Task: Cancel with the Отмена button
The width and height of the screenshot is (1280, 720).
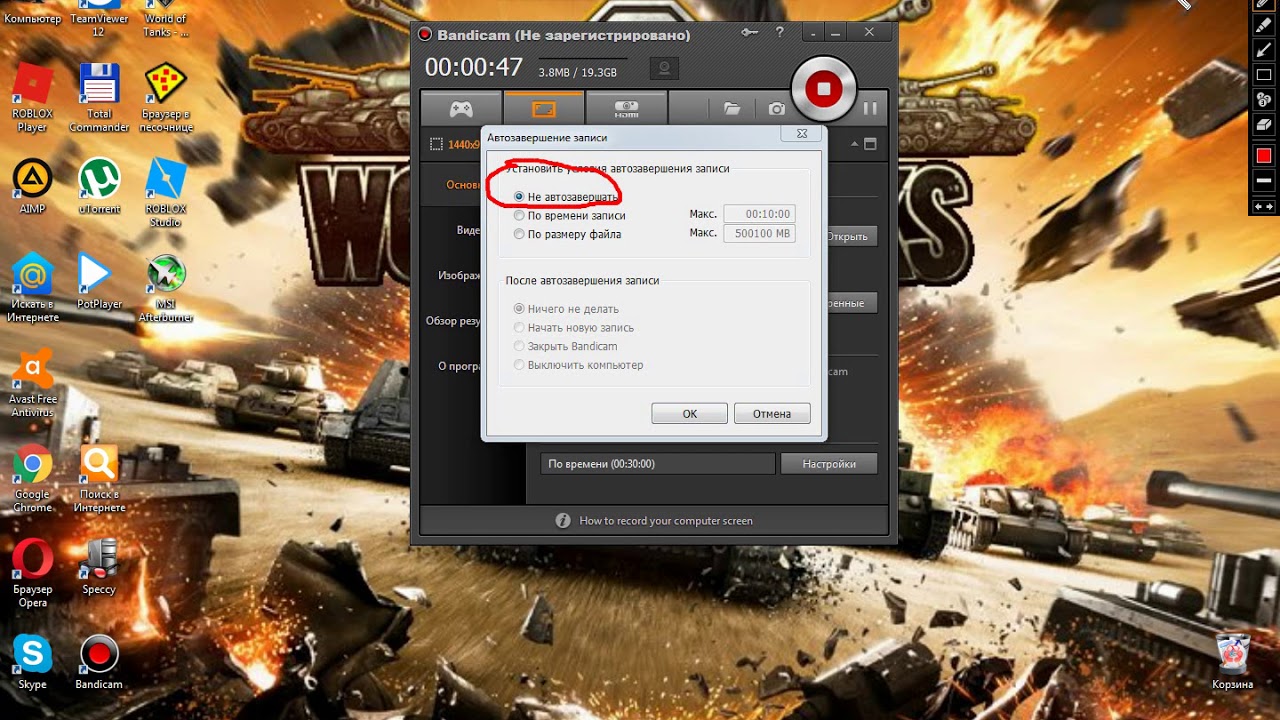Action: pos(772,413)
